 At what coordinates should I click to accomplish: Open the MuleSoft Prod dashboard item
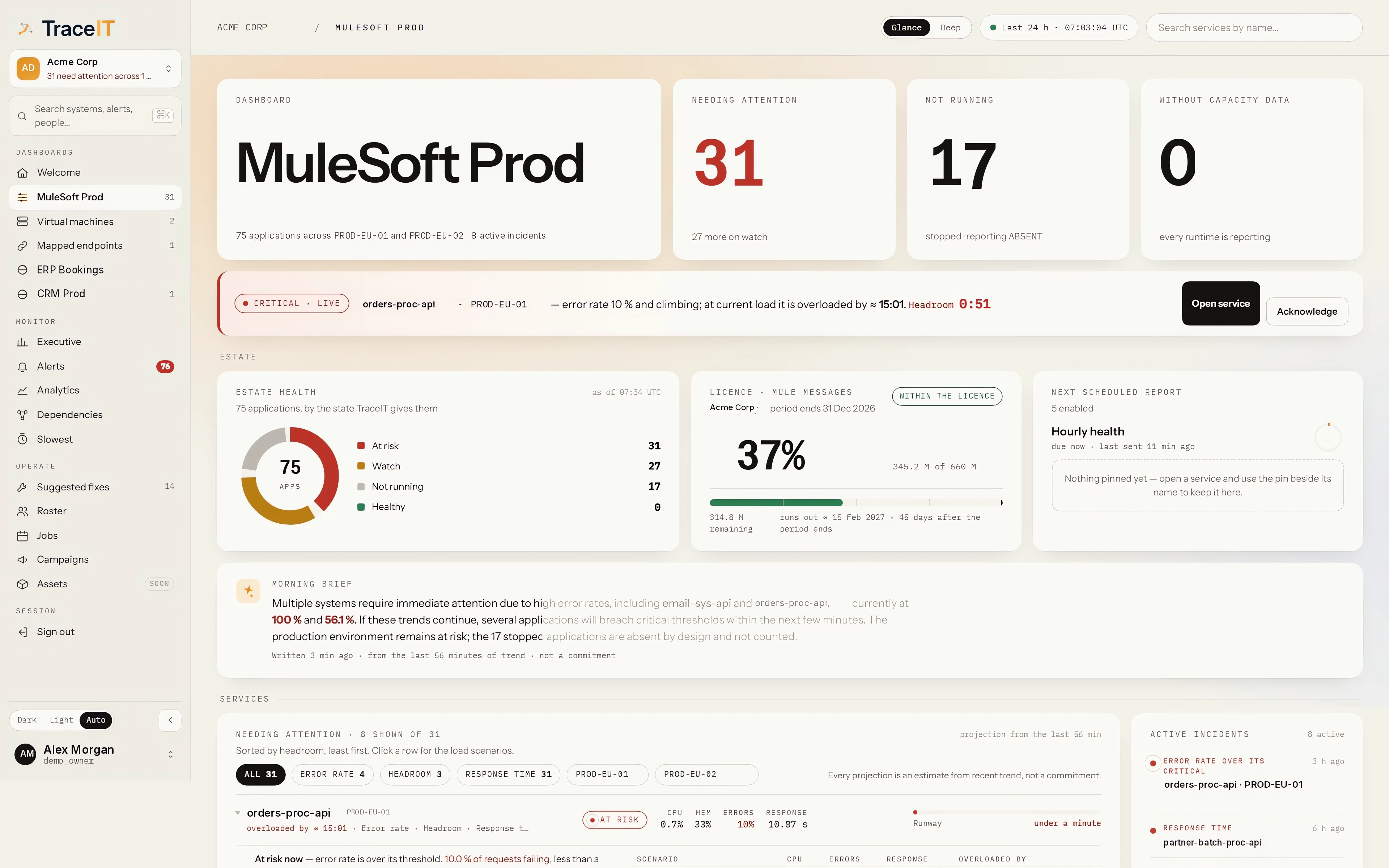click(95, 197)
